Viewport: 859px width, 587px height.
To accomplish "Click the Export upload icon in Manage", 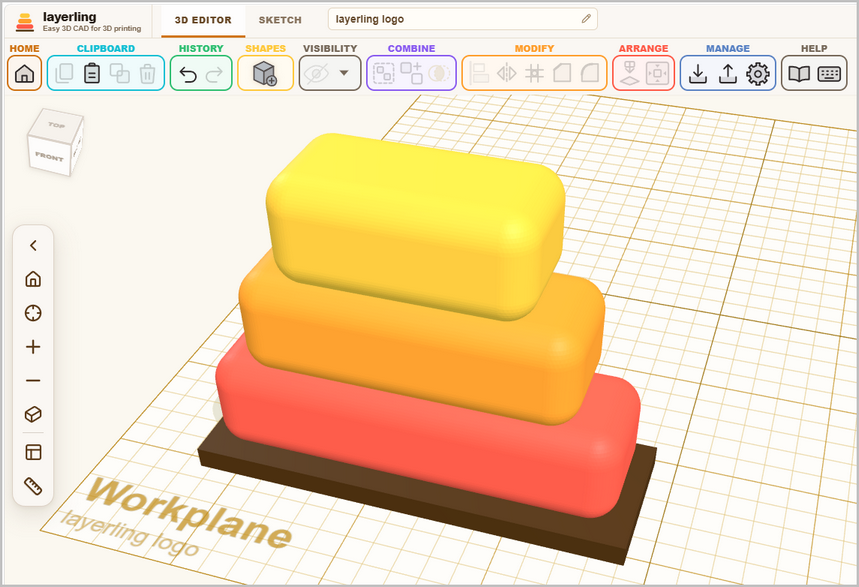I will pyautogui.click(x=728, y=73).
